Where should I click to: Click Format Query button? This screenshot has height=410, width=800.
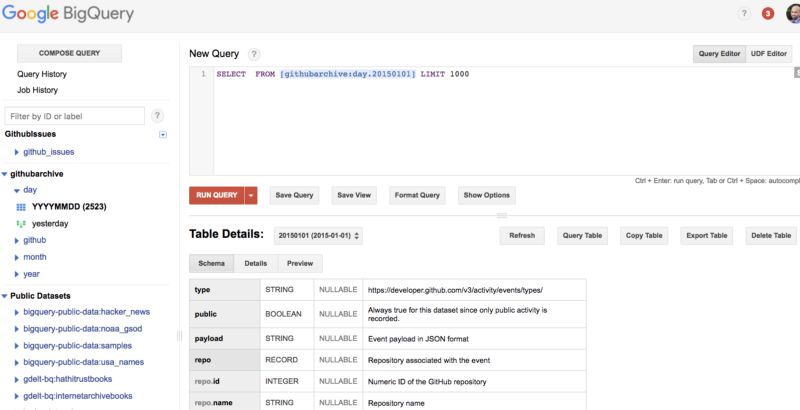tap(417, 195)
